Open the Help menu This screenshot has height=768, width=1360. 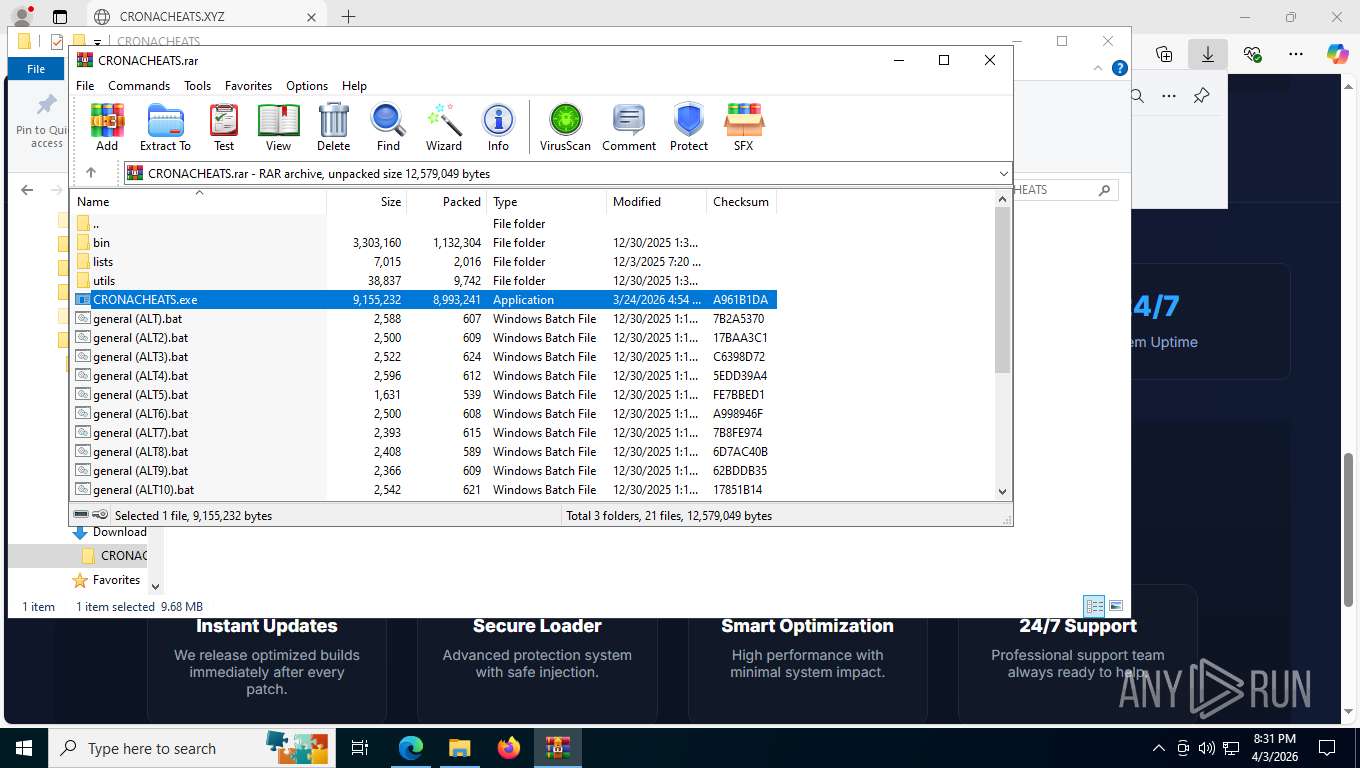354,86
